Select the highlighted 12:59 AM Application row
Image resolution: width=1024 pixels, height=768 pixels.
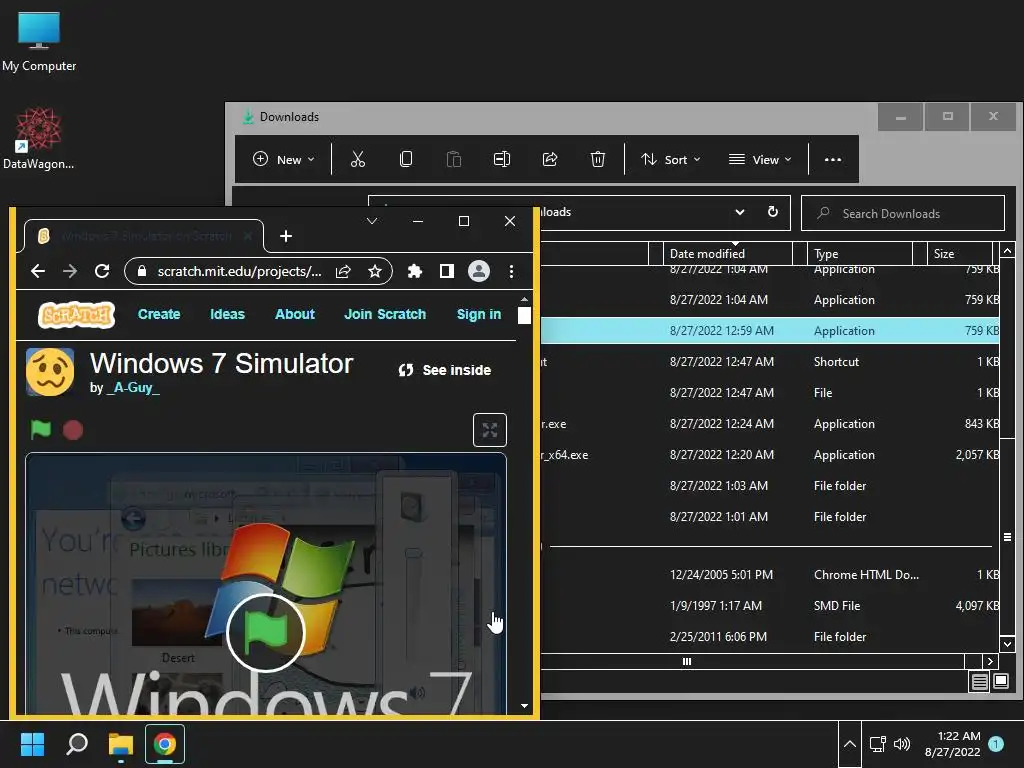pyautogui.click(x=769, y=330)
